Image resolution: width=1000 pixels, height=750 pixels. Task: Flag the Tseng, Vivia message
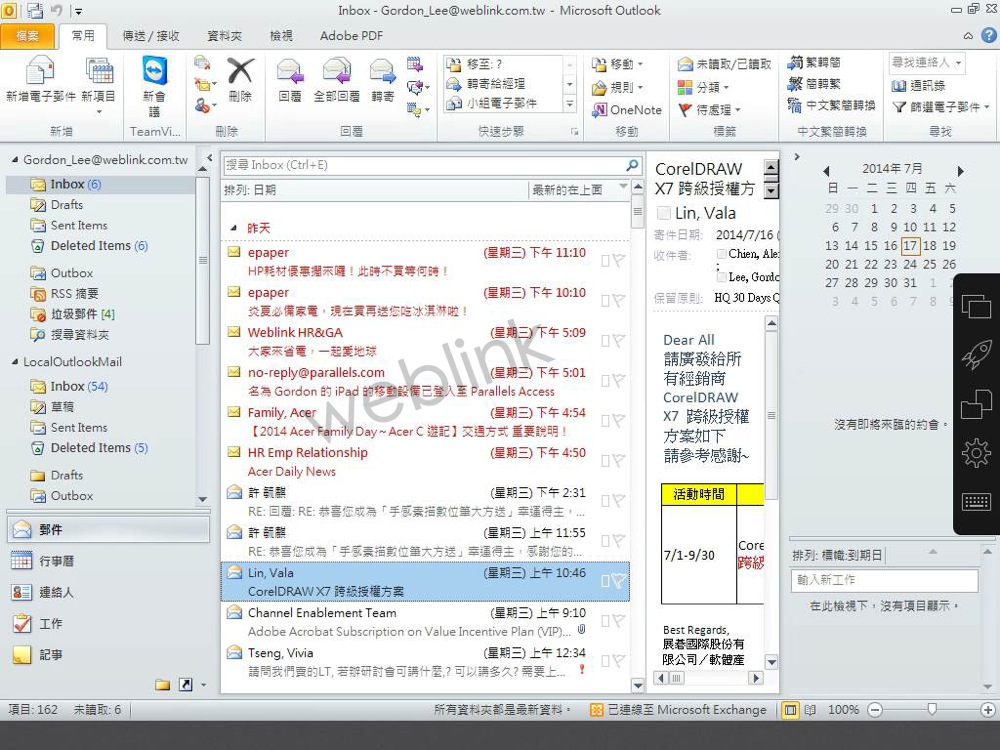pyautogui.click(x=618, y=661)
